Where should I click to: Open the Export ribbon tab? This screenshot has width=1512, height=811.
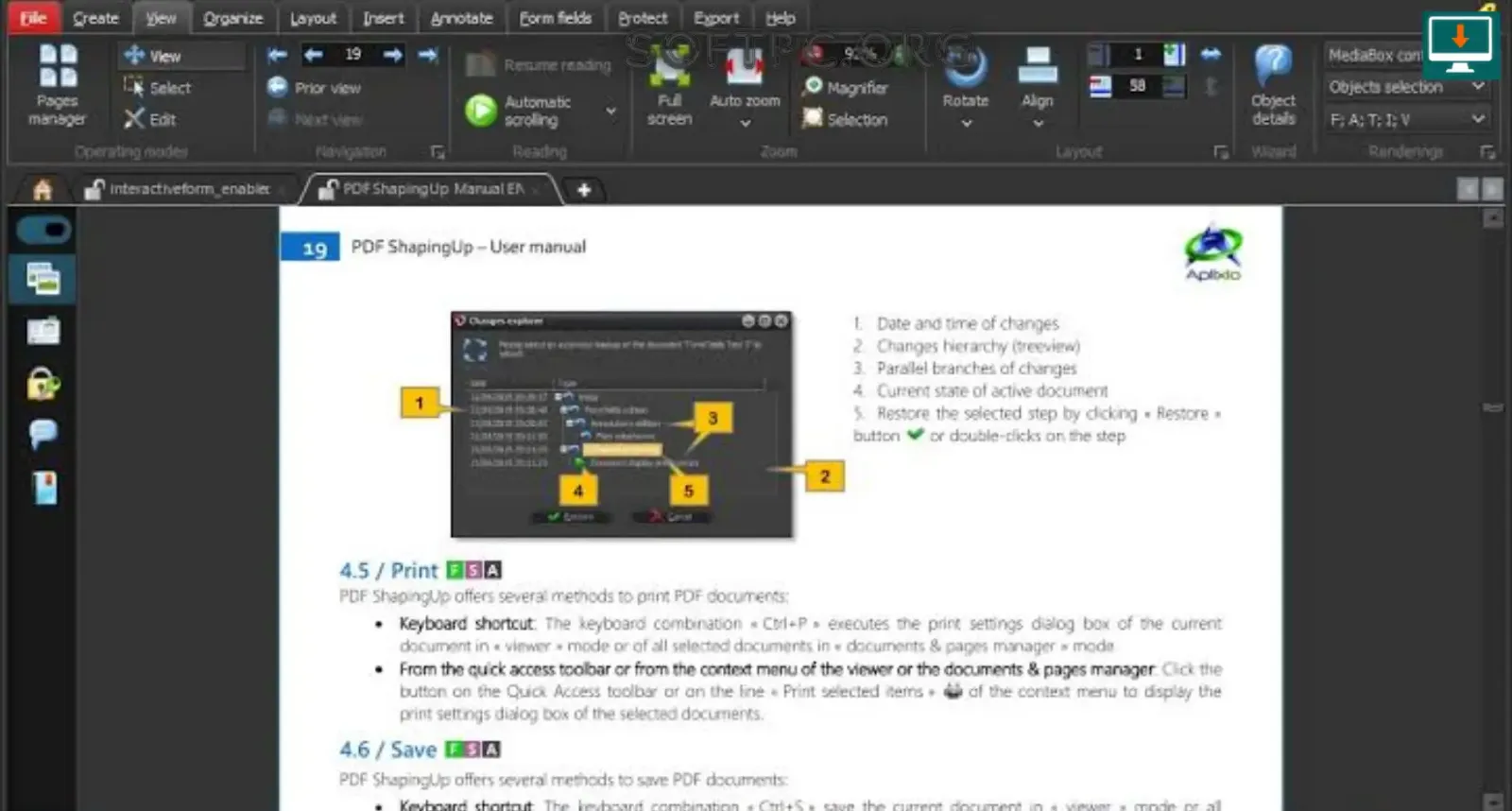[716, 18]
